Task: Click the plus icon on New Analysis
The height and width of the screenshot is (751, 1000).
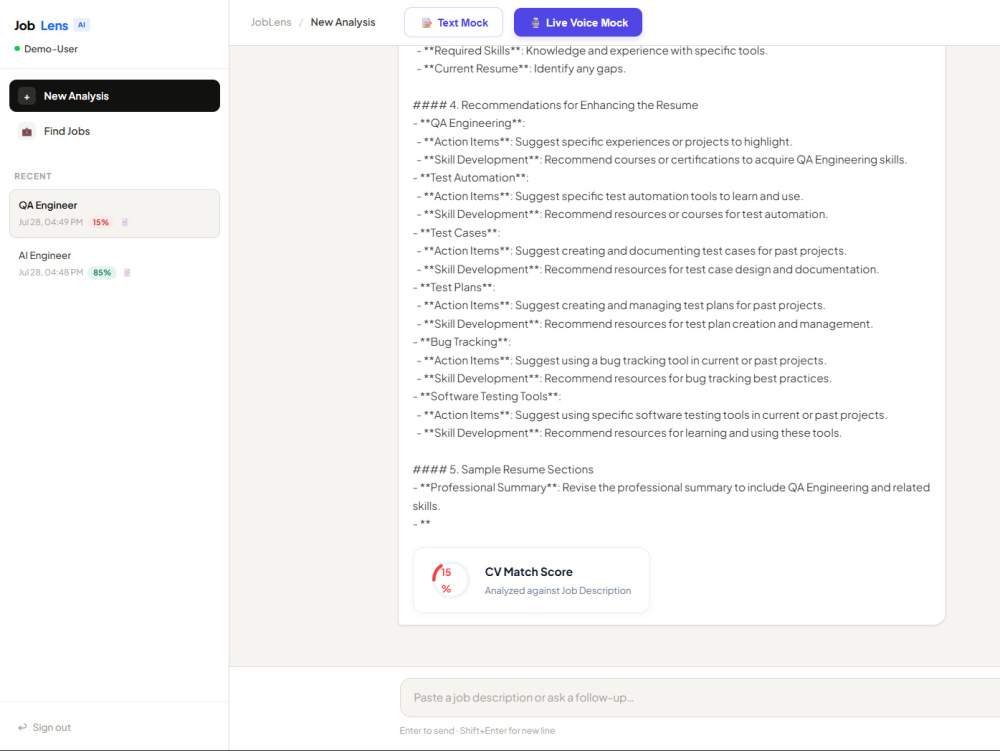Action: pyautogui.click(x=27, y=96)
